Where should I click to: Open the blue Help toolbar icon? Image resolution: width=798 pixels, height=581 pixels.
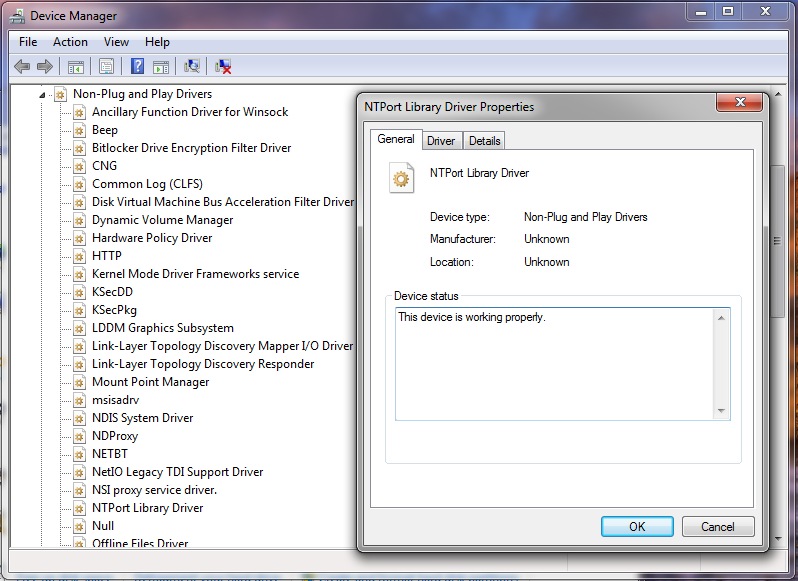(x=137, y=66)
